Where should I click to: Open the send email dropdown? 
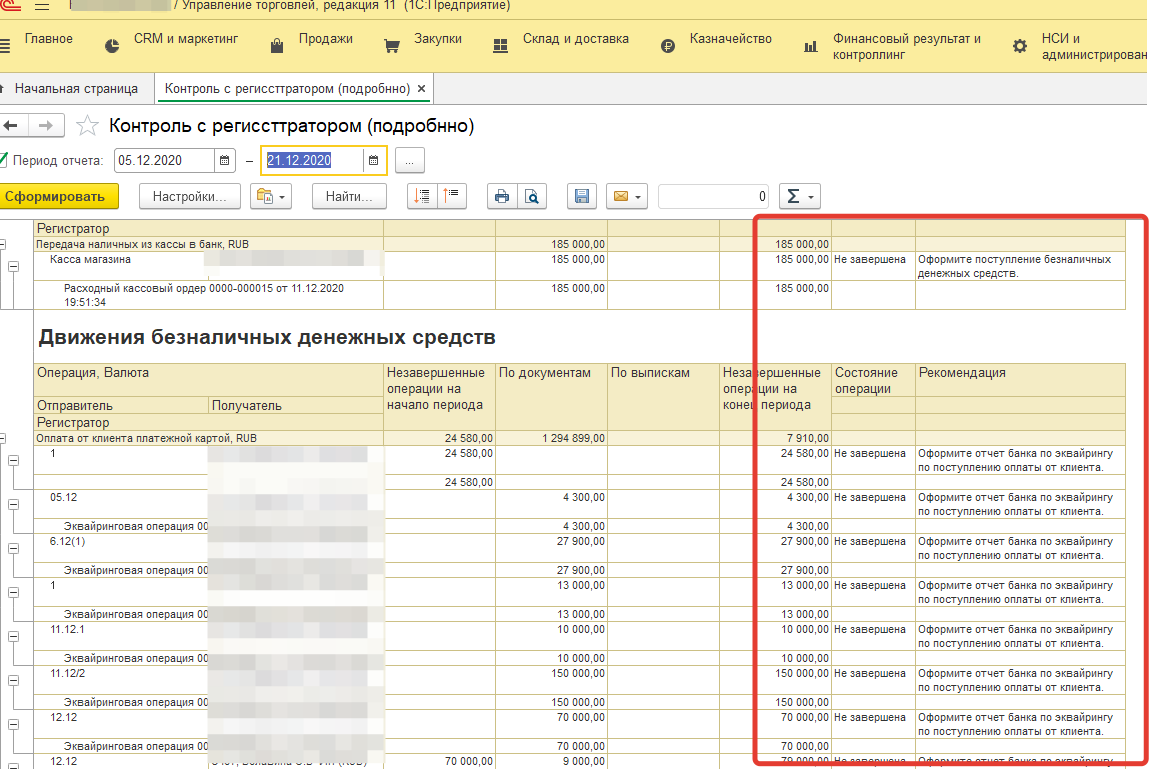click(x=627, y=197)
